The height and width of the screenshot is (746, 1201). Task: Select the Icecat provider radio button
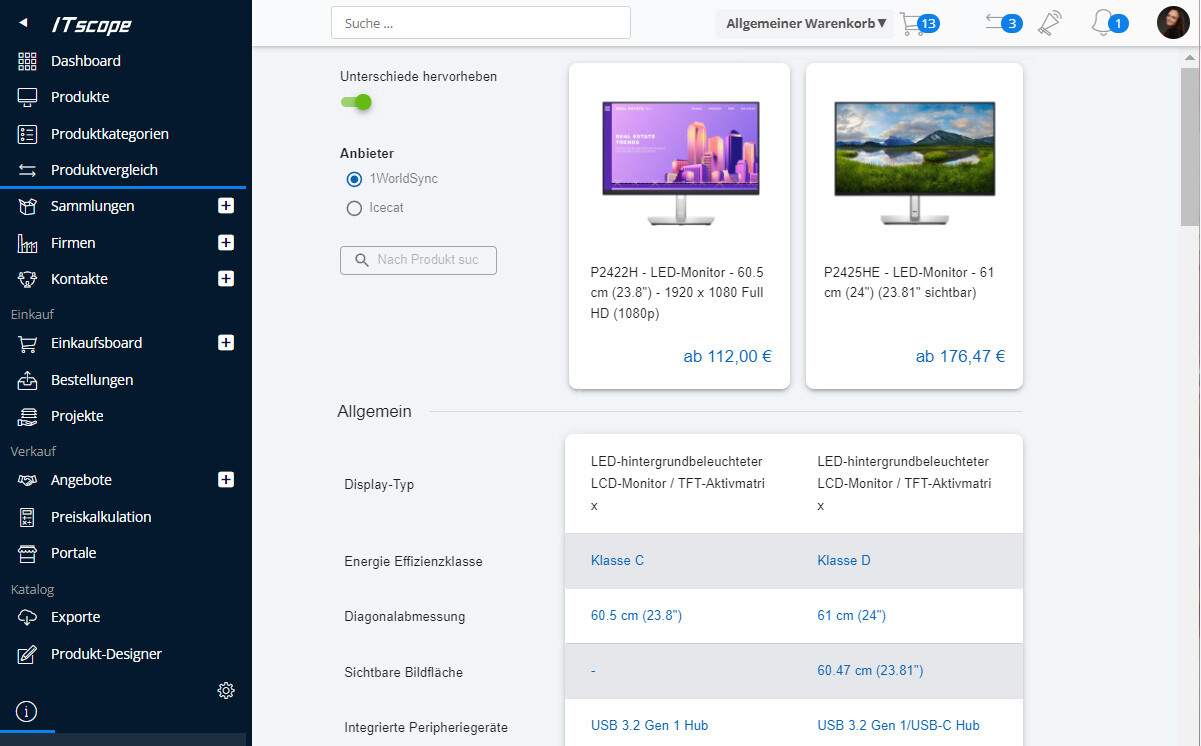point(354,208)
